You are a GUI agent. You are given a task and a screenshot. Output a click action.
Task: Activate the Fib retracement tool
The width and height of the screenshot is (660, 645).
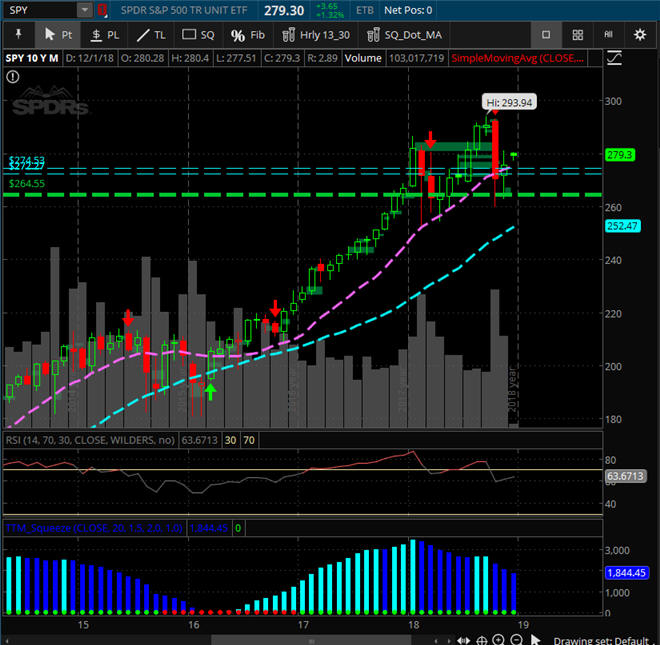[x=247, y=34]
